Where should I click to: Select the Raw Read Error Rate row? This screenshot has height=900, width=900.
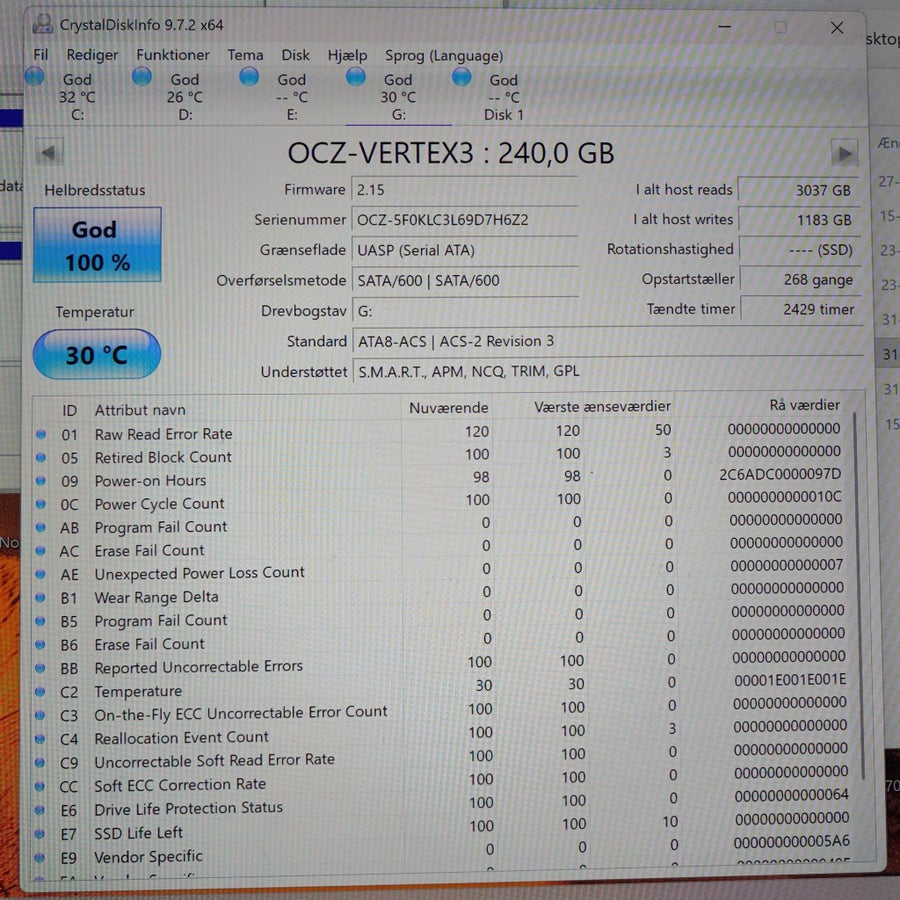tap(440, 432)
